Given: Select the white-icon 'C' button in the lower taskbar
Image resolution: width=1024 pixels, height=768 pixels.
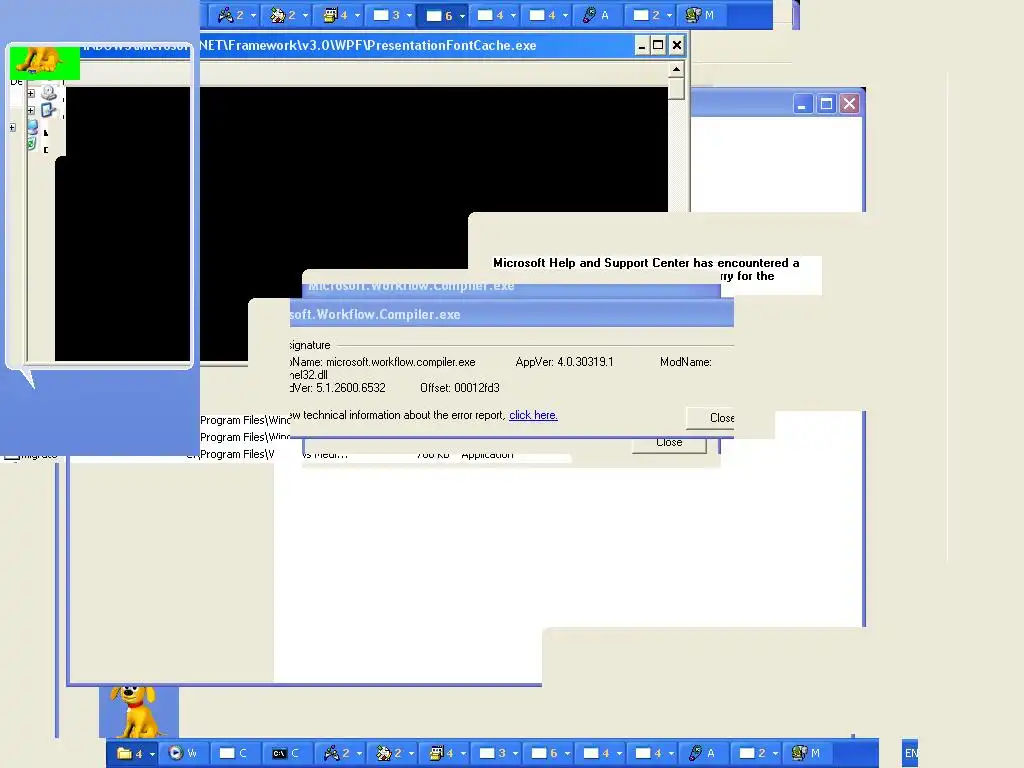Looking at the screenshot, I should click(234, 753).
